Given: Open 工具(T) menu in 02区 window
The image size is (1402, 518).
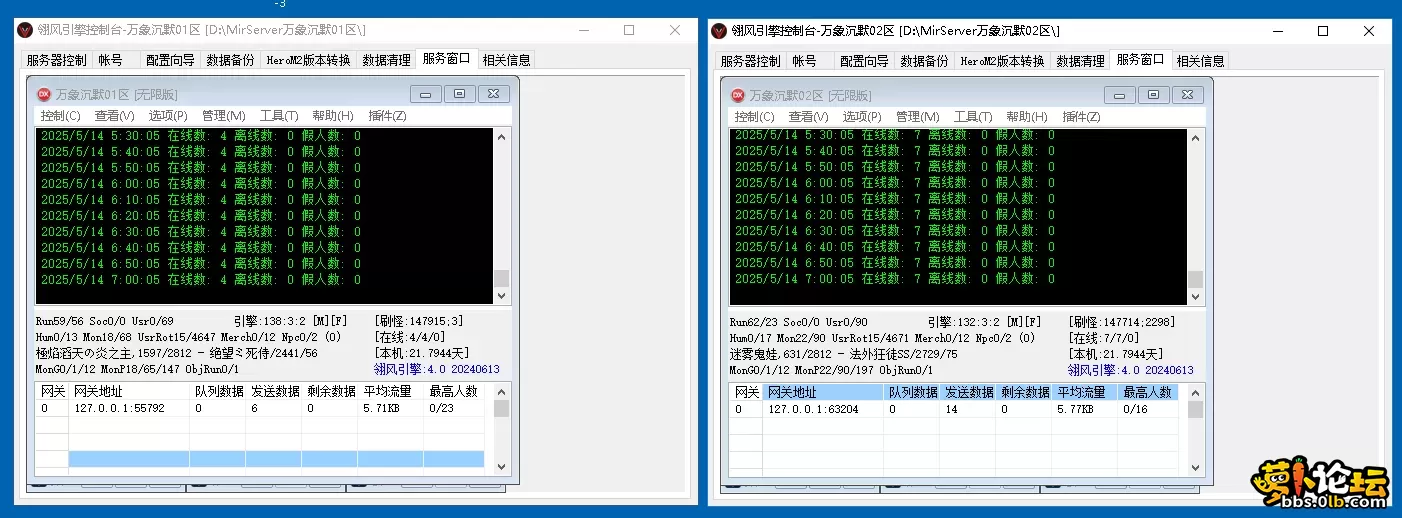Looking at the screenshot, I should 973,116.
